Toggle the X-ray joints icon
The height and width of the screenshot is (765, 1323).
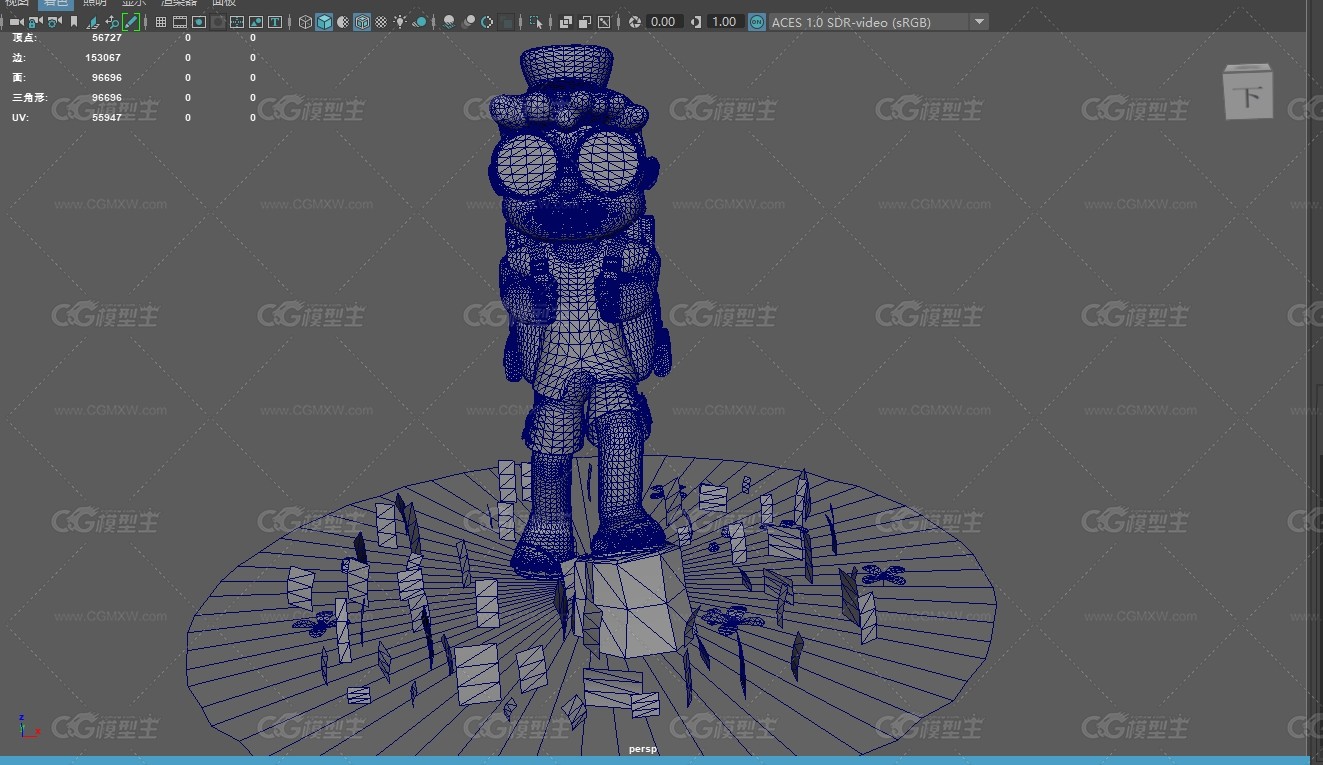pos(604,22)
